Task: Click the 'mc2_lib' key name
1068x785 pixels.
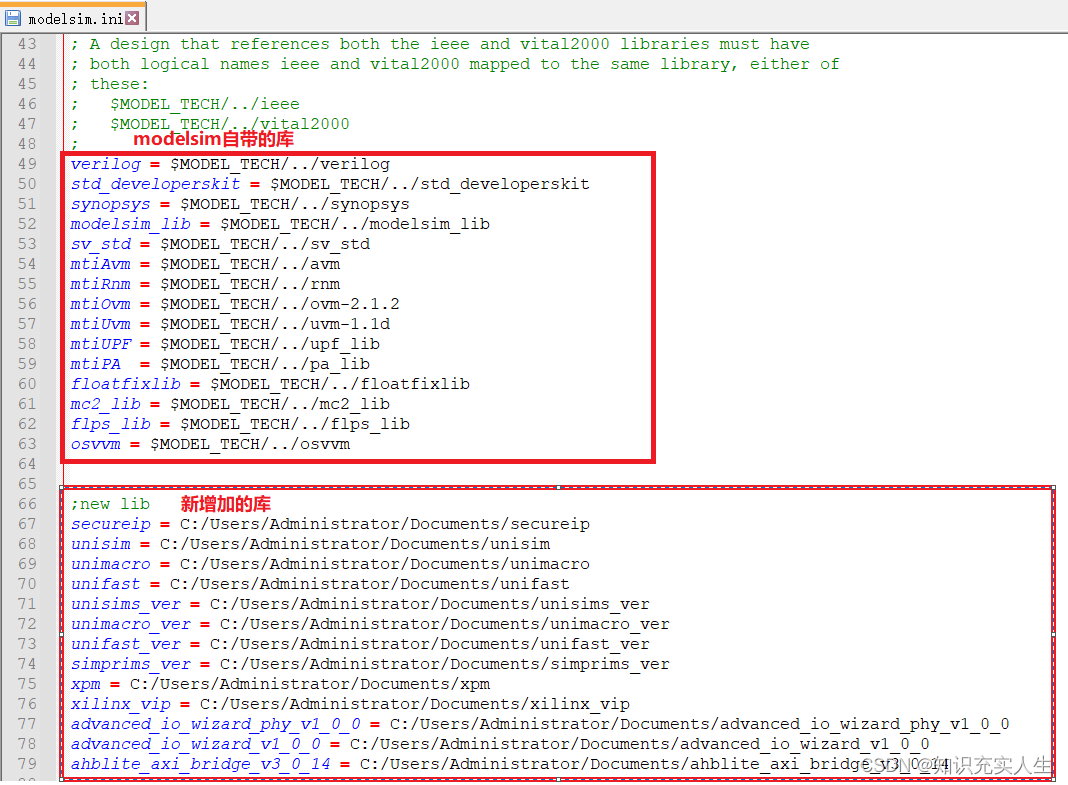Action: [106, 404]
